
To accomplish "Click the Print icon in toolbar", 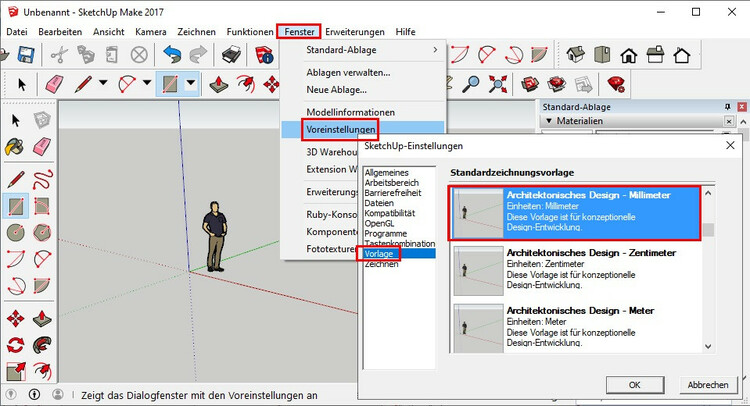I will 232,55.
